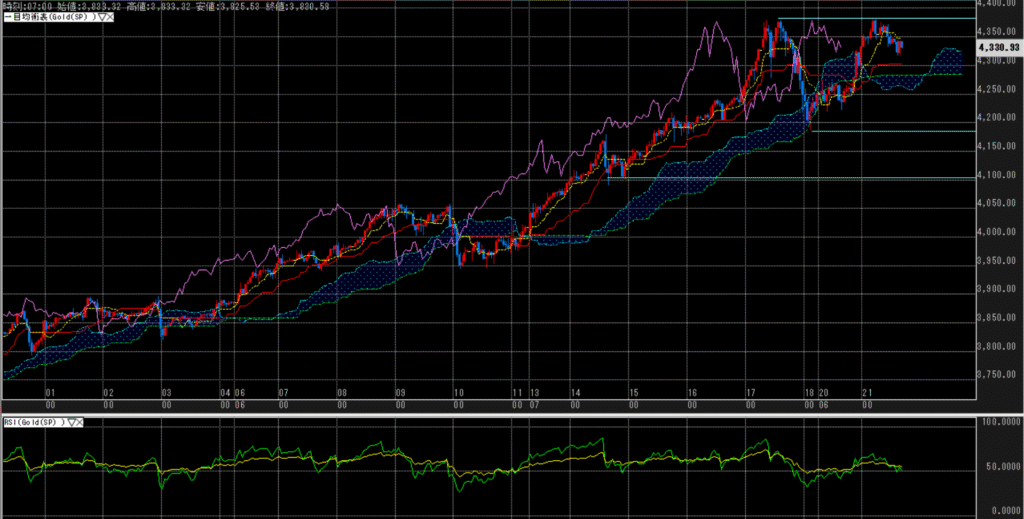Close the 一目均衡表 indicator with its X icon
Viewport: 1024px width, 519px height.
click(110, 18)
